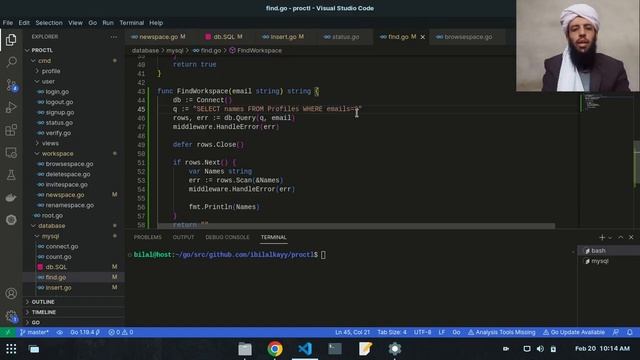This screenshot has height=360, width=640.
Task: Click the Go 1.19.4 version status item
Action: click(85, 332)
